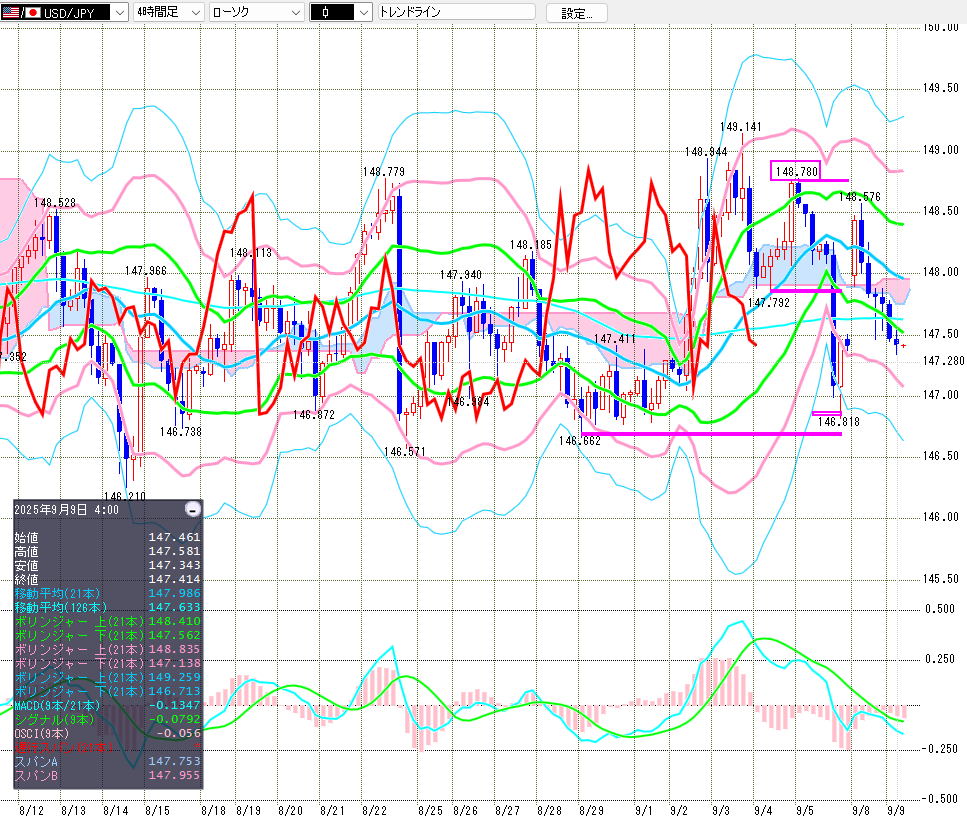Click the 147.966 price label

pos(146,271)
